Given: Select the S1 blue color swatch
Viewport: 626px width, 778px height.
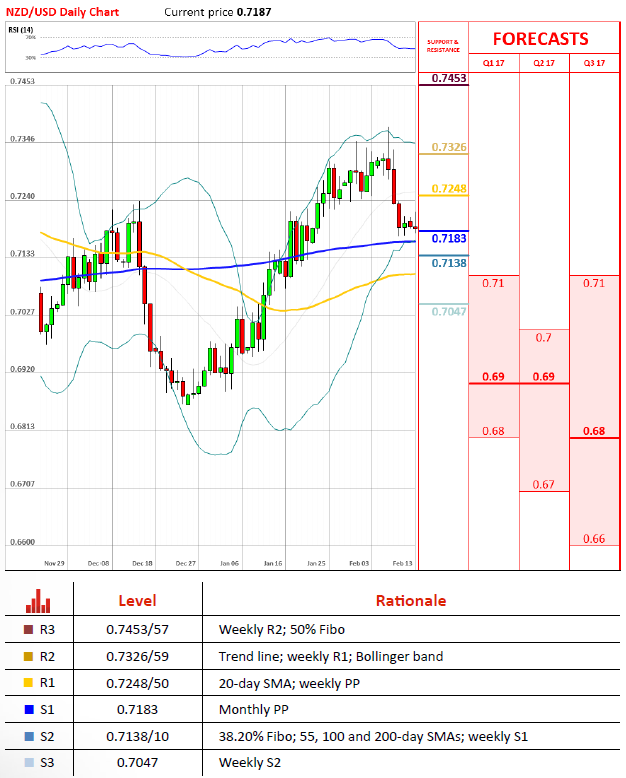Looking at the screenshot, I should pyautogui.click(x=29, y=710).
